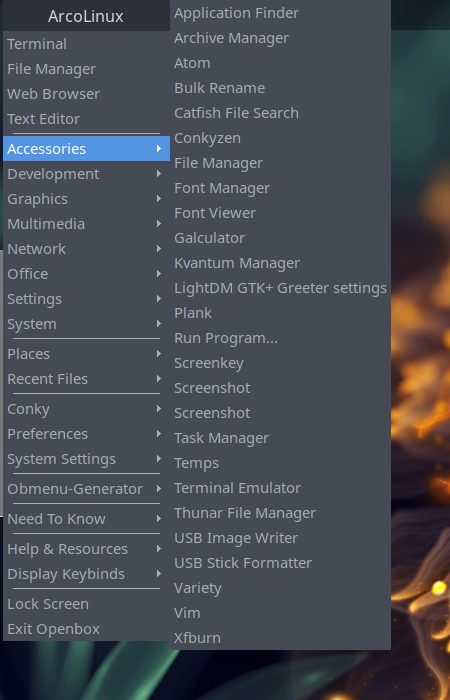Open Kvantum Manager
Image resolution: width=450 pixels, height=700 pixels.
pos(280,263)
